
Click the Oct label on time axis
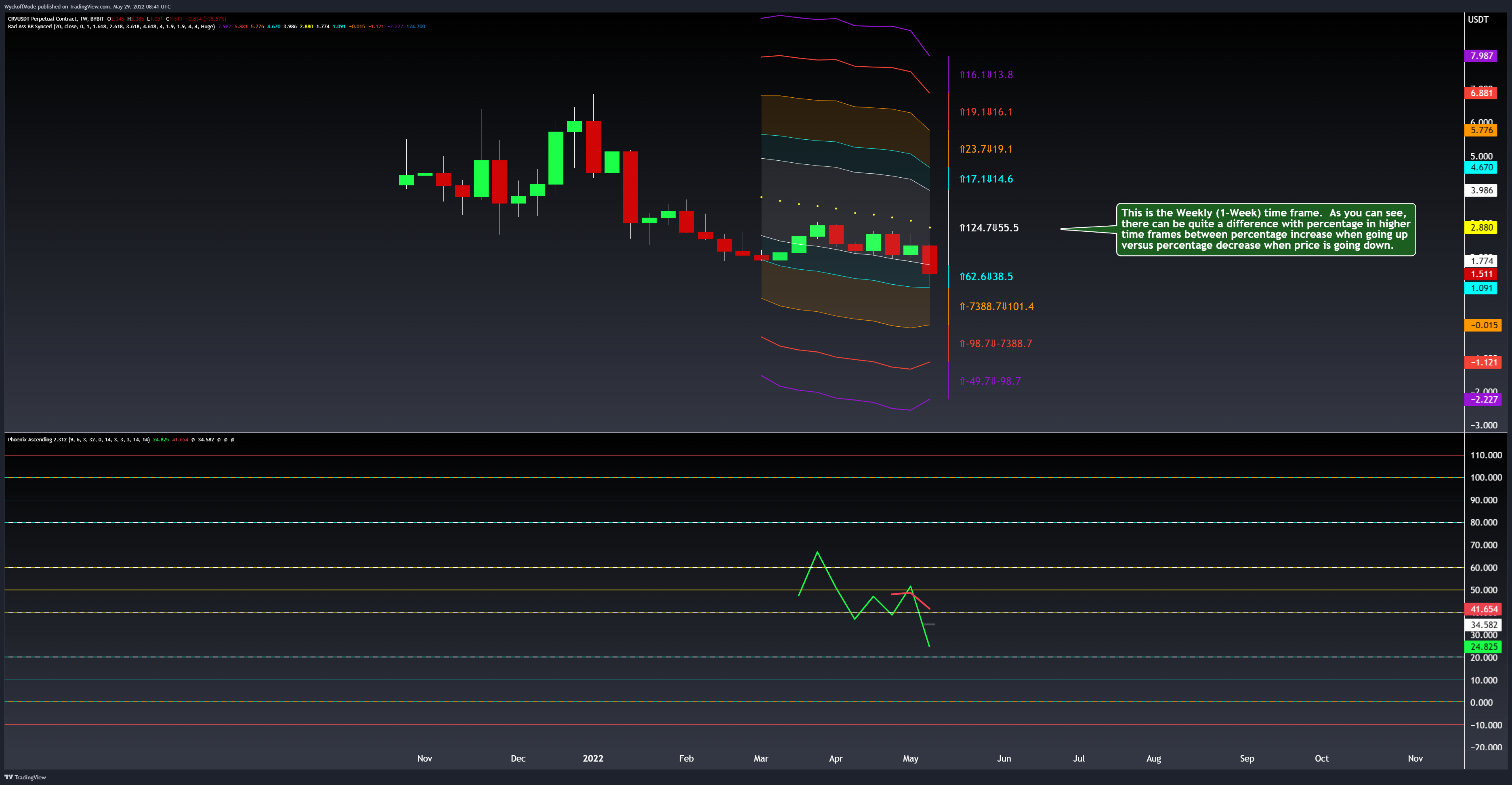(x=1322, y=758)
